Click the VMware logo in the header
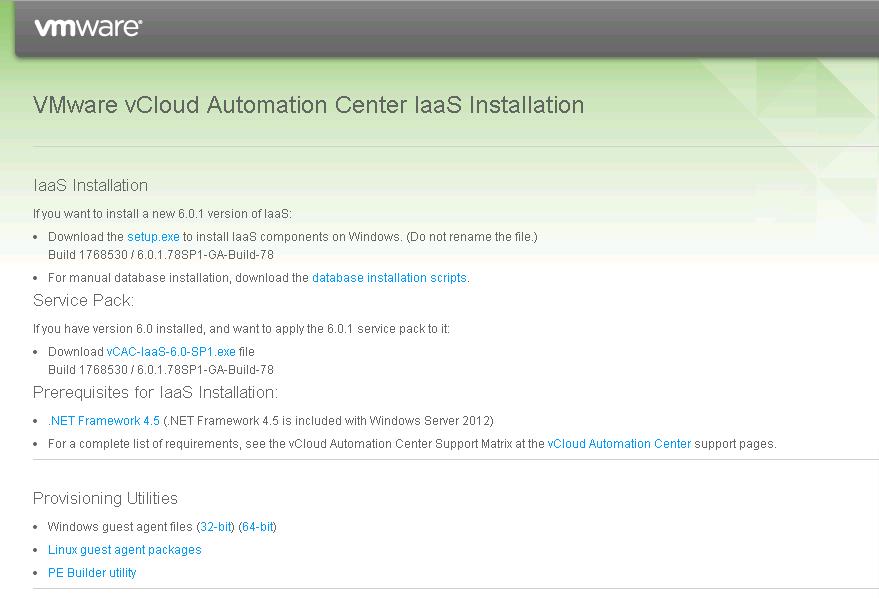Viewport: 879px width, 598px height. tap(88, 27)
